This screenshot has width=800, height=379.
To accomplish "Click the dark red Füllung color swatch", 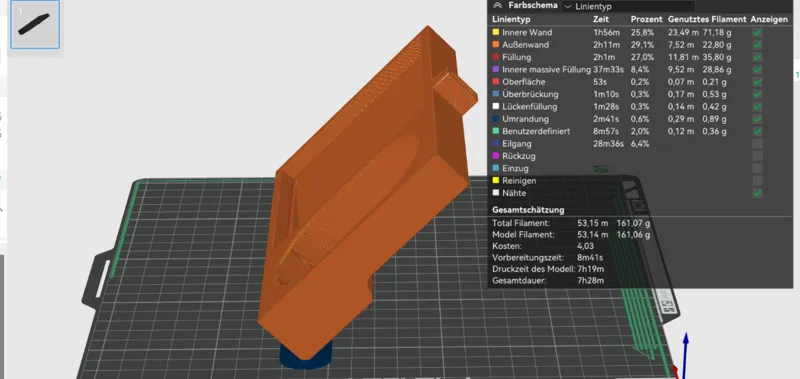I will pos(495,57).
